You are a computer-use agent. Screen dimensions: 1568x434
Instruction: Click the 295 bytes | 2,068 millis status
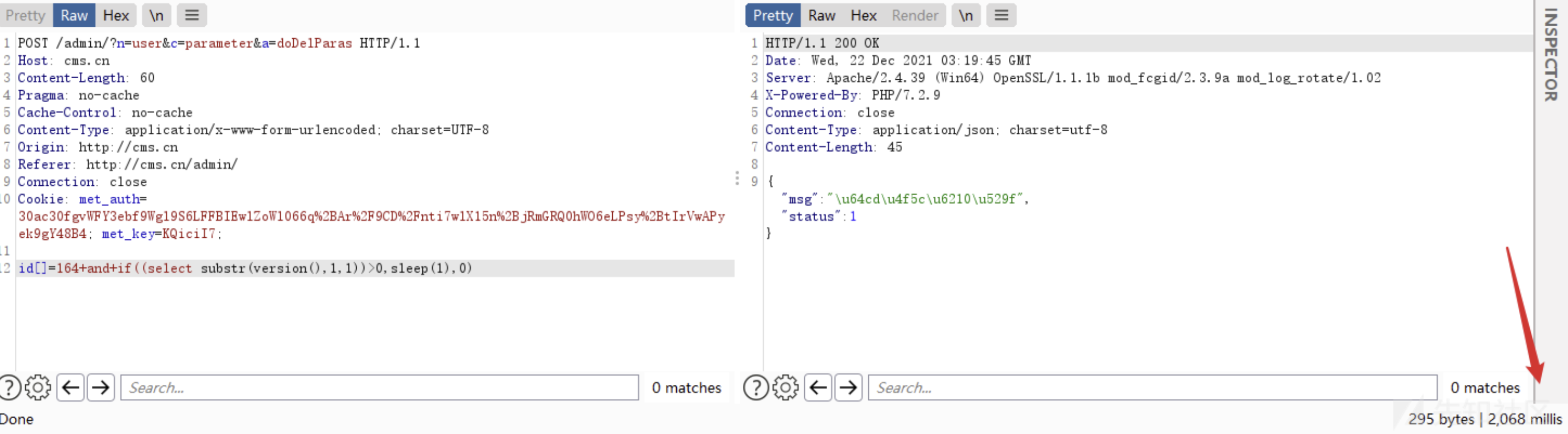[x=1485, y=419]
